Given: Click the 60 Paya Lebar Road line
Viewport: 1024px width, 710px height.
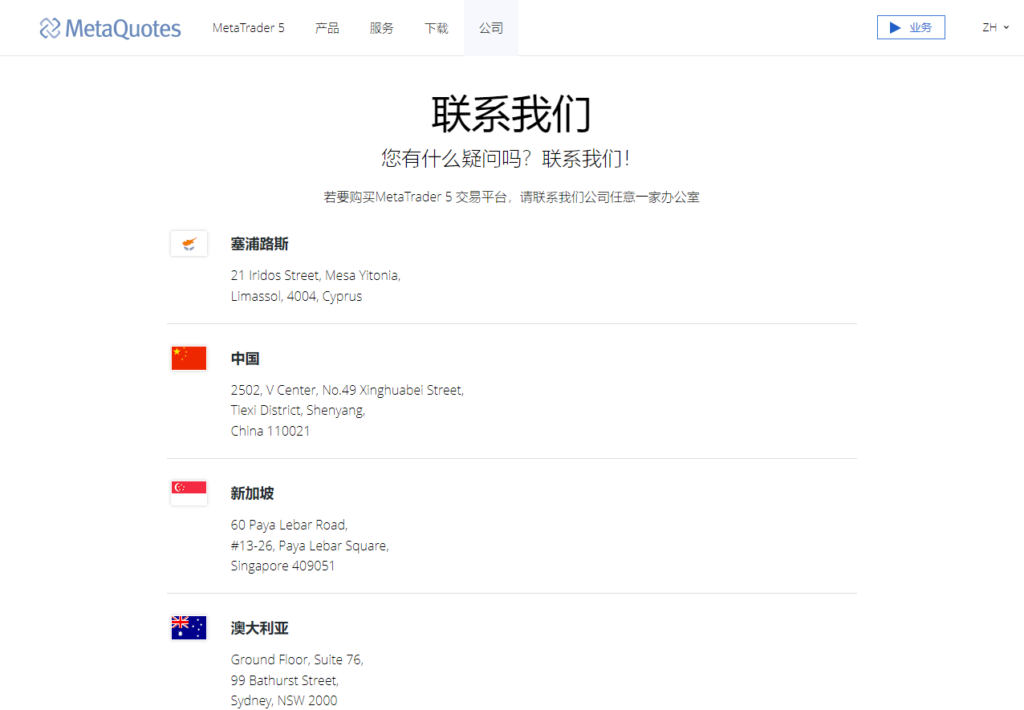Looking at the screenshot, I should (x=289, y=525).
